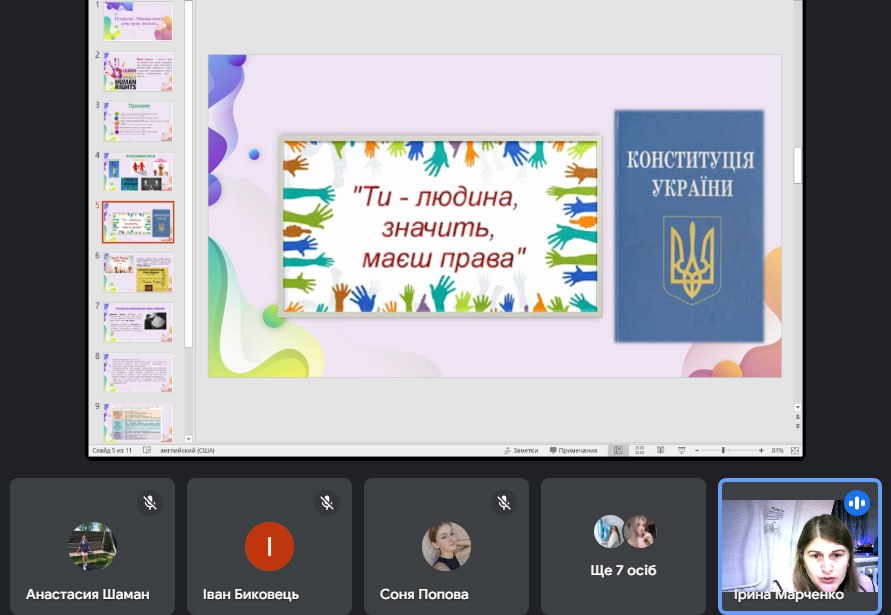Click the английский (США) language indicator
The height and width of the screenshot is (615, 891).
click(x=187, y=450)
